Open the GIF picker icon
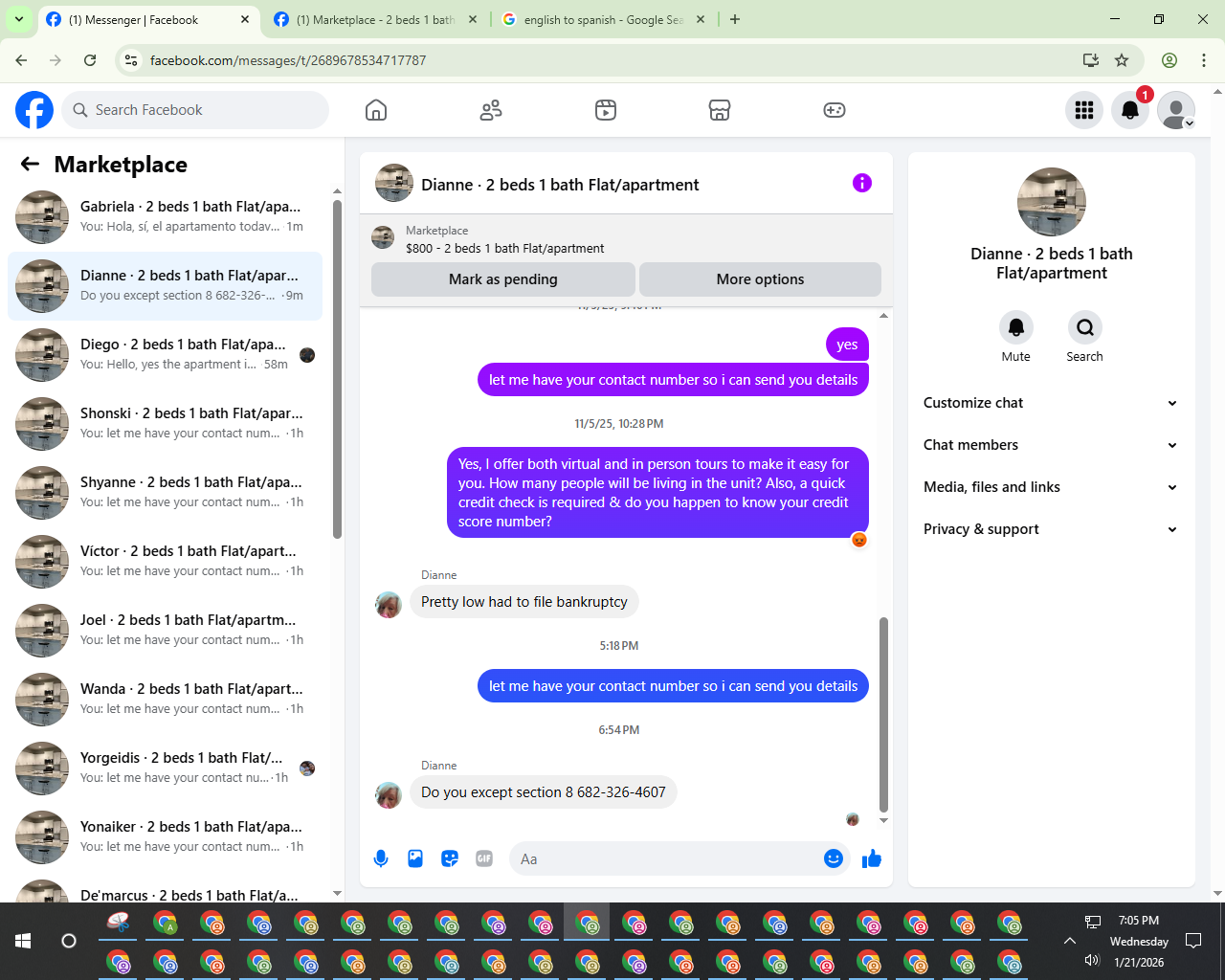Image resolution: width=1225 pixels, height=980 pixels. [x=484, y=858]
